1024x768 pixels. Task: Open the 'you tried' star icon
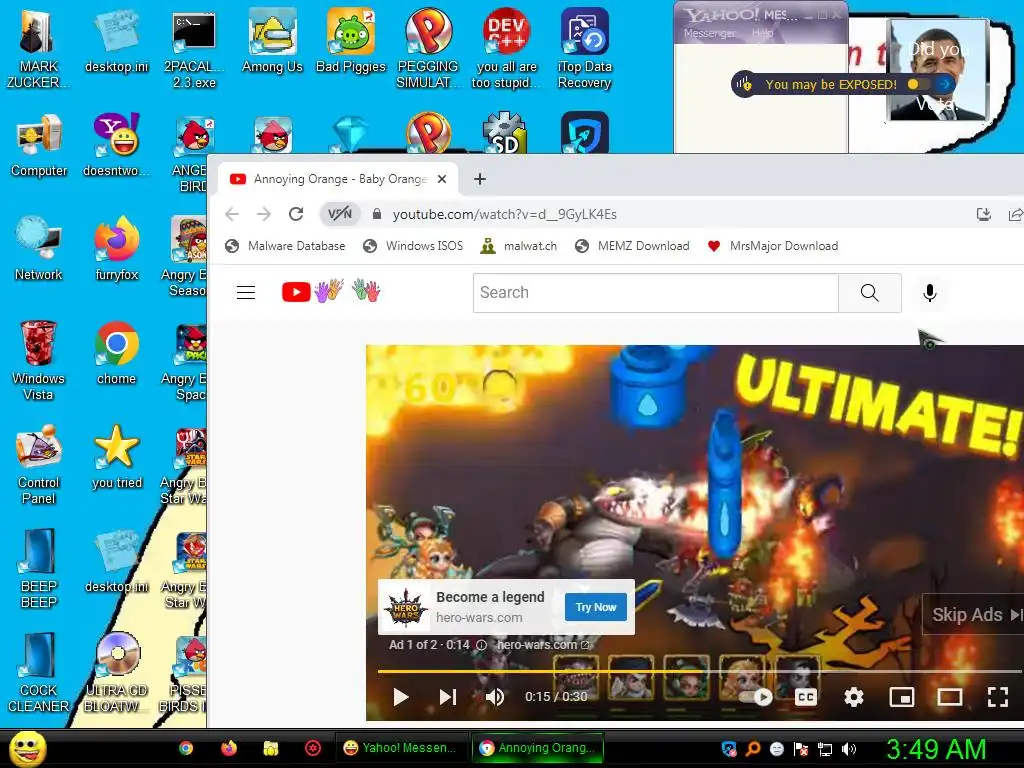click(x=116, y=457)
